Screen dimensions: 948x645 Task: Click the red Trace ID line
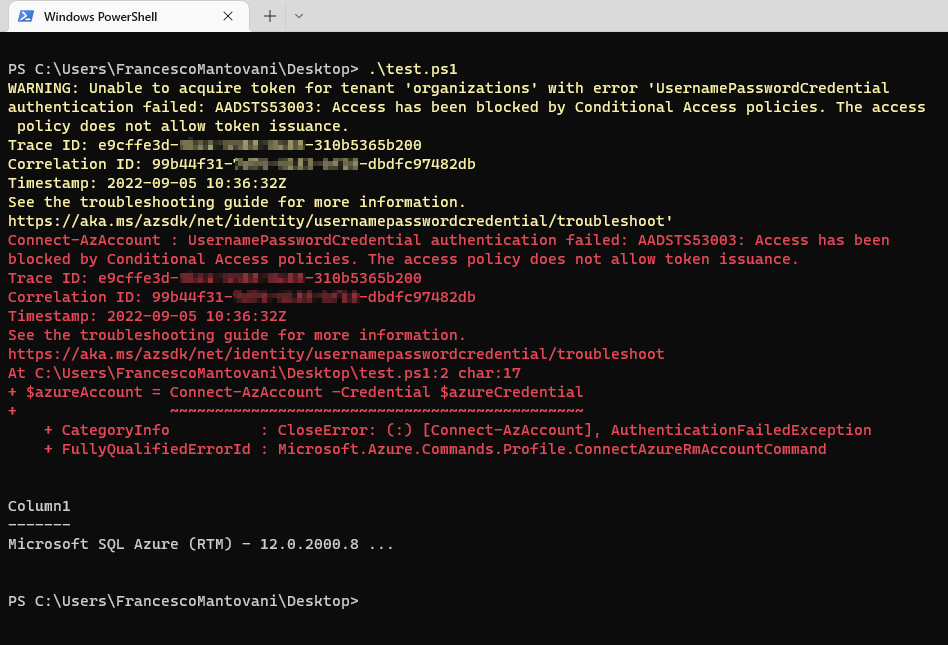[x=215, y=278]
